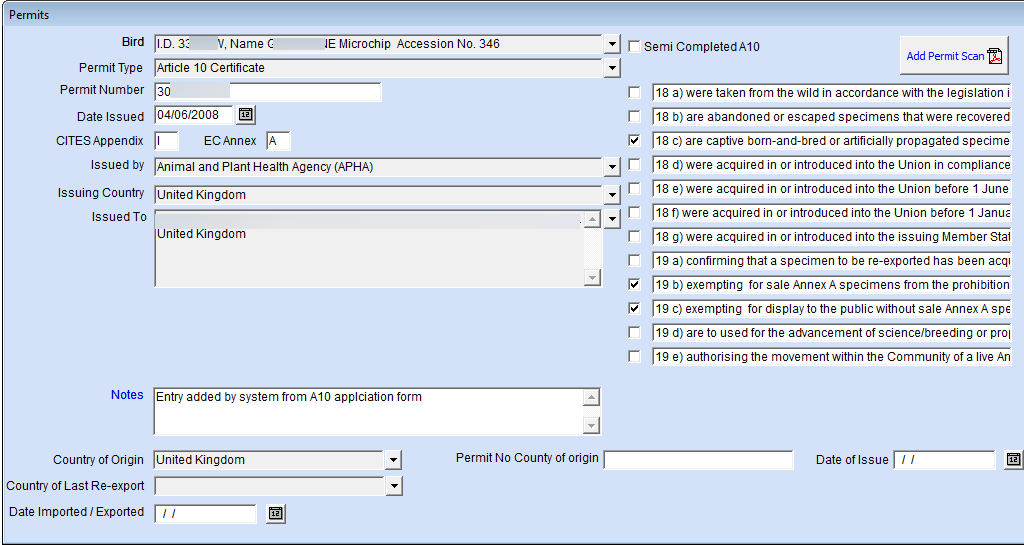Open calendar picker beside Date Issued
Image resolution: width=1024 pixels, height=545 pixels.
246,115
